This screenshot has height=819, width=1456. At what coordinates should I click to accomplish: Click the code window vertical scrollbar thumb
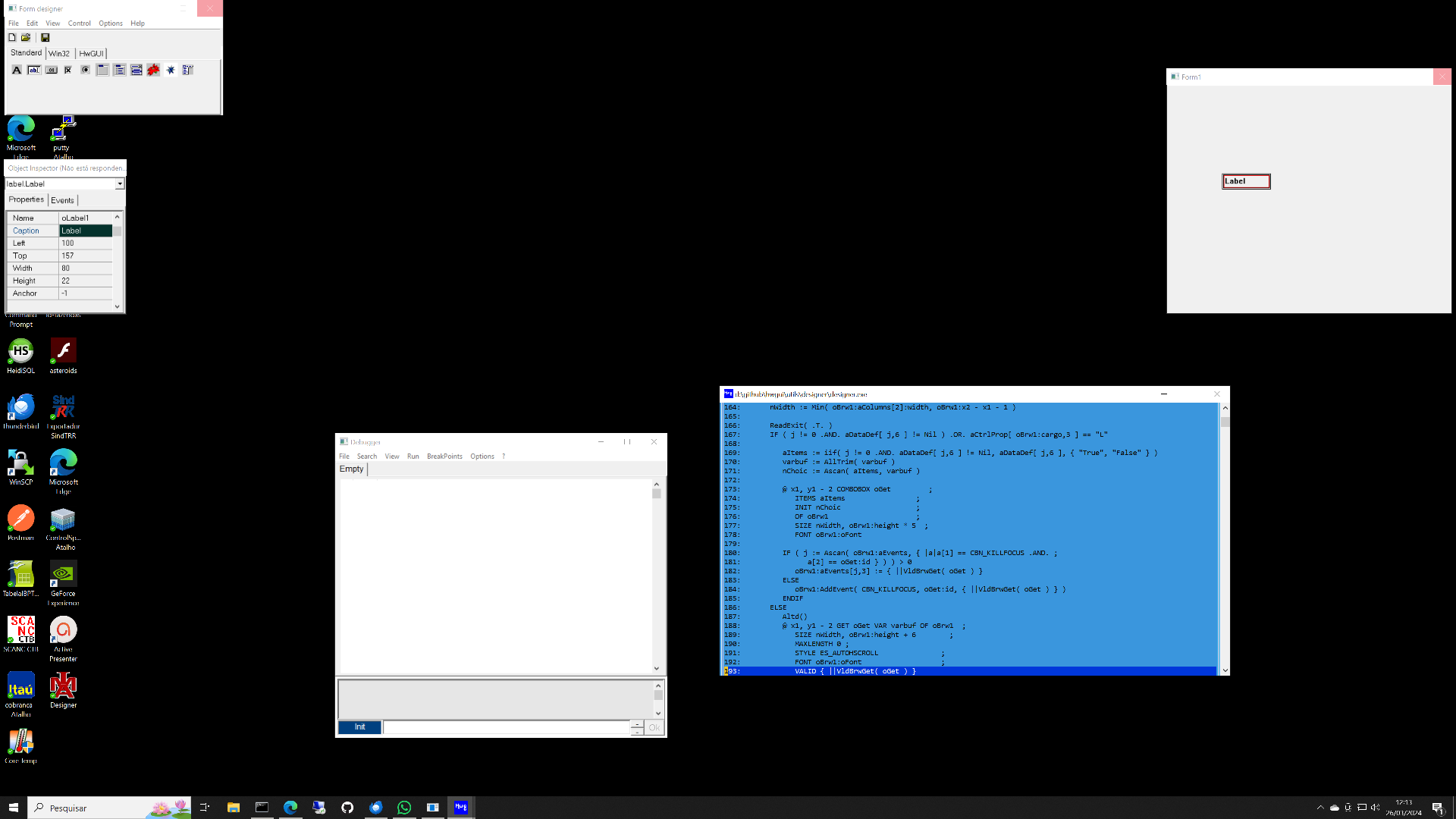pyautogui.click(x=1225, y=422)
